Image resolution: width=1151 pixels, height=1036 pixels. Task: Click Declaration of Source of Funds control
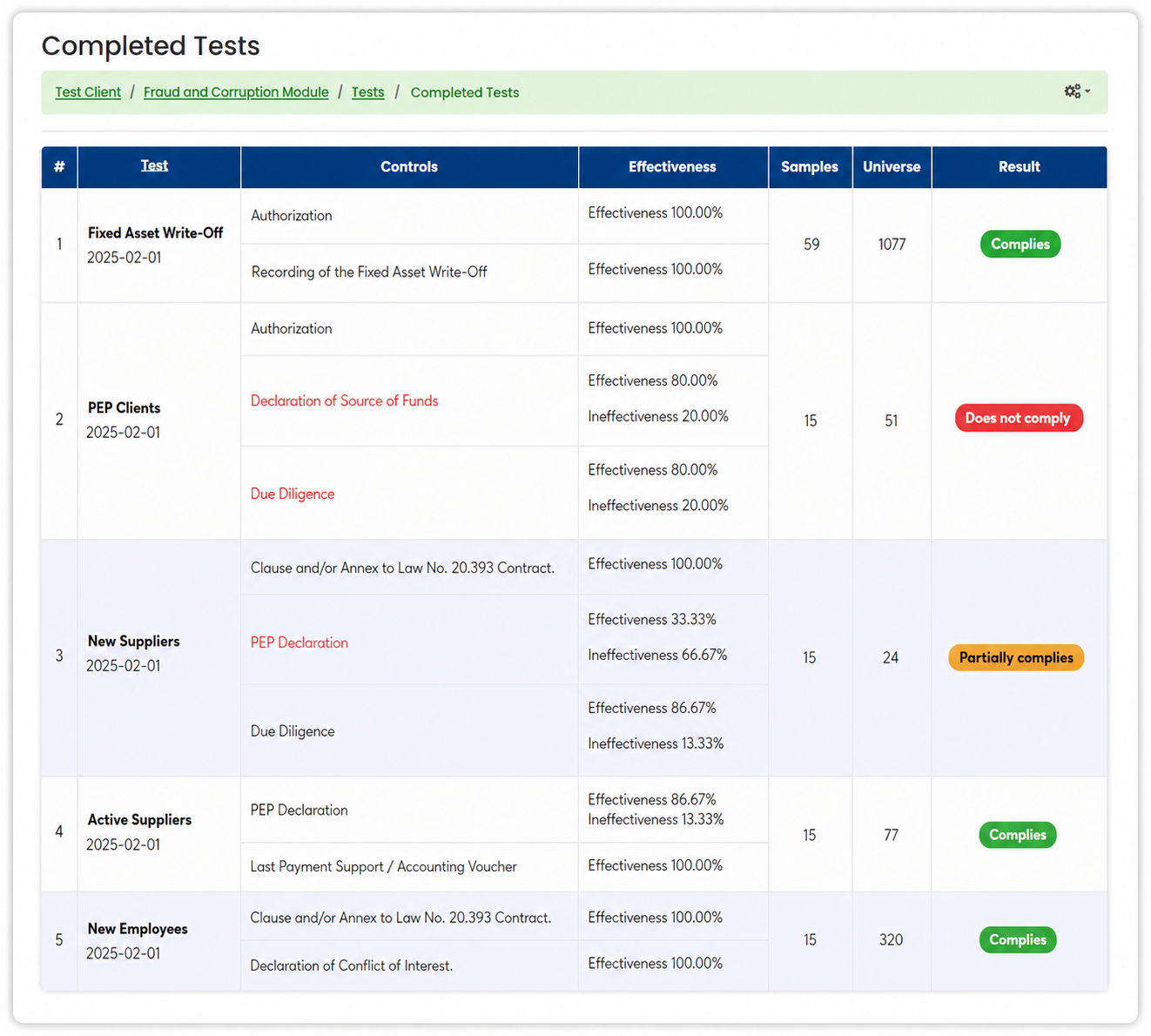click(344, 400)
